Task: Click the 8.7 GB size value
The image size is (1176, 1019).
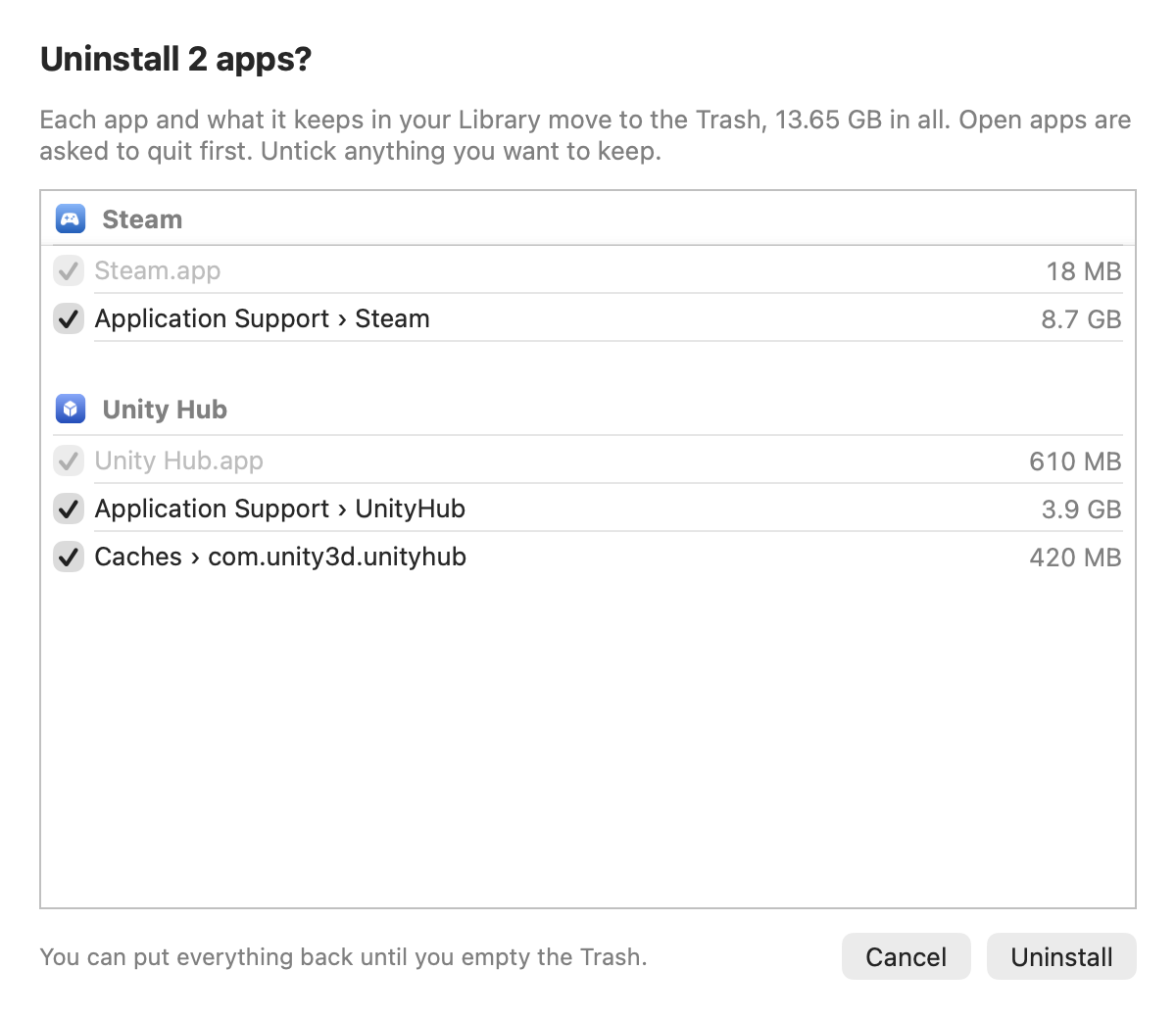Action: (x=1081, y=319)
